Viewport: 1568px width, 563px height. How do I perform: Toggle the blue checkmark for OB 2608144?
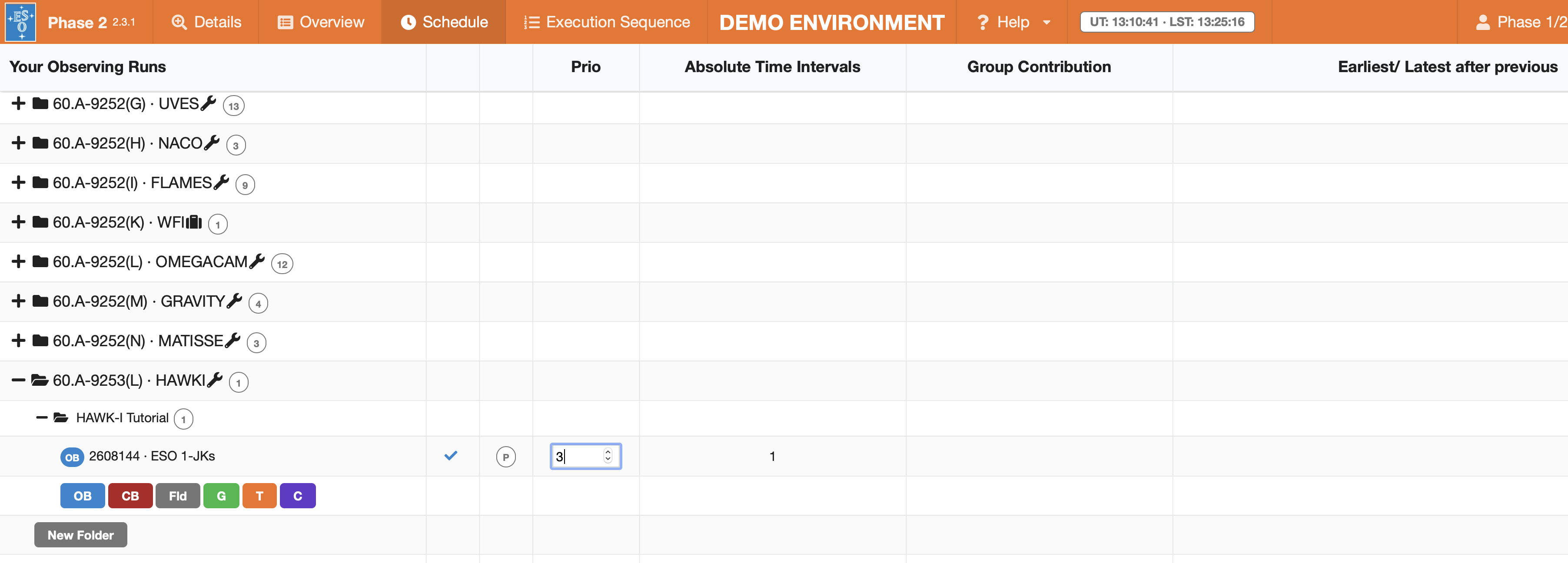[450, 455]
